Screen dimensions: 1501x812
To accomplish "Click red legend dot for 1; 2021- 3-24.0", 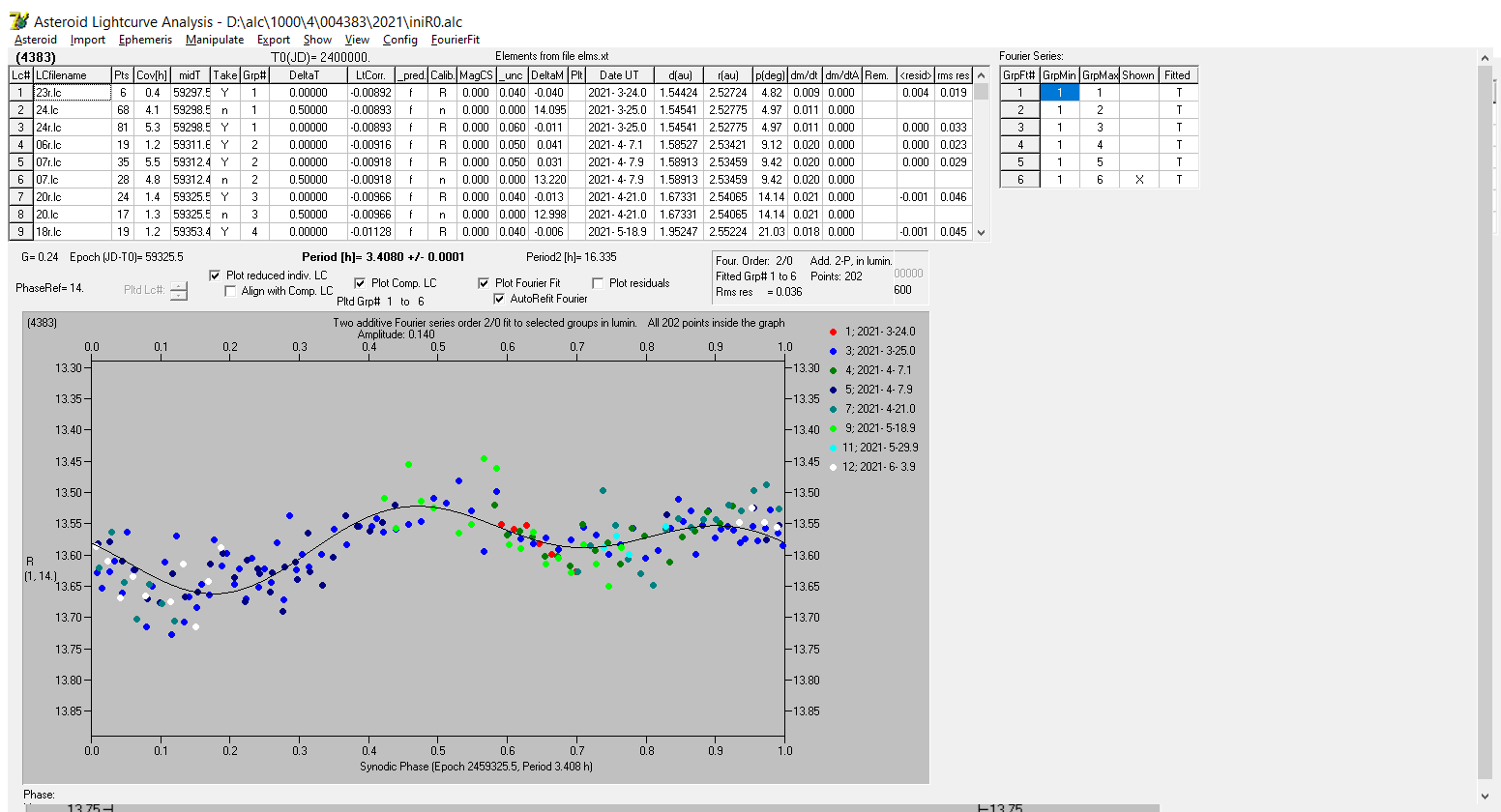I will click(x=834, y=332).
